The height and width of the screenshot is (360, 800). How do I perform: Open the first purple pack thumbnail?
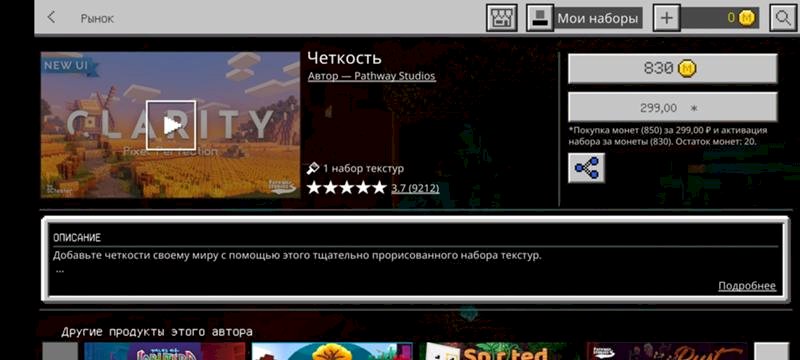(164, 351)
